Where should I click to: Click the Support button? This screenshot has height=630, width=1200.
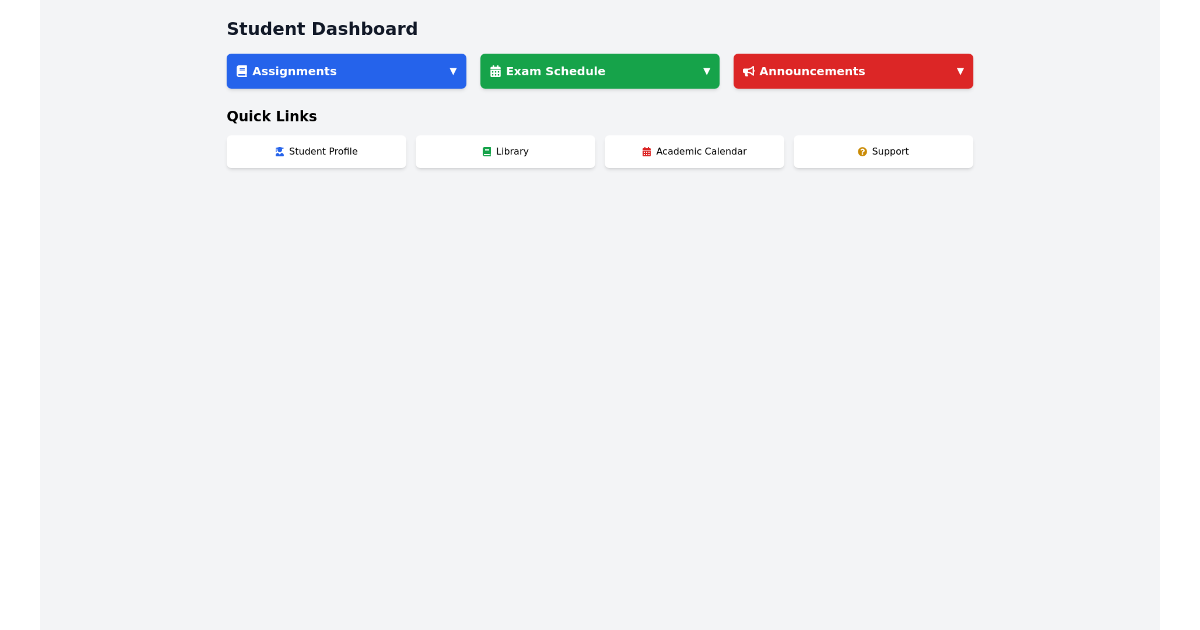[883, 151]
